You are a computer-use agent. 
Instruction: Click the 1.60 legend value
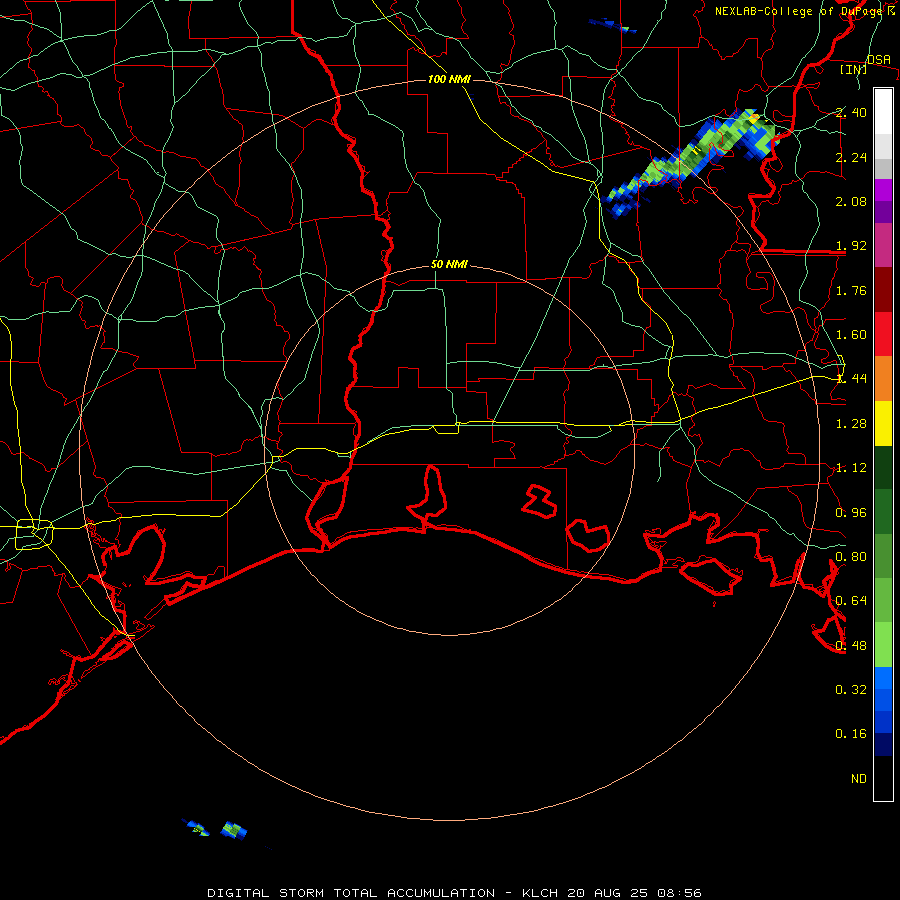point(851,335)
